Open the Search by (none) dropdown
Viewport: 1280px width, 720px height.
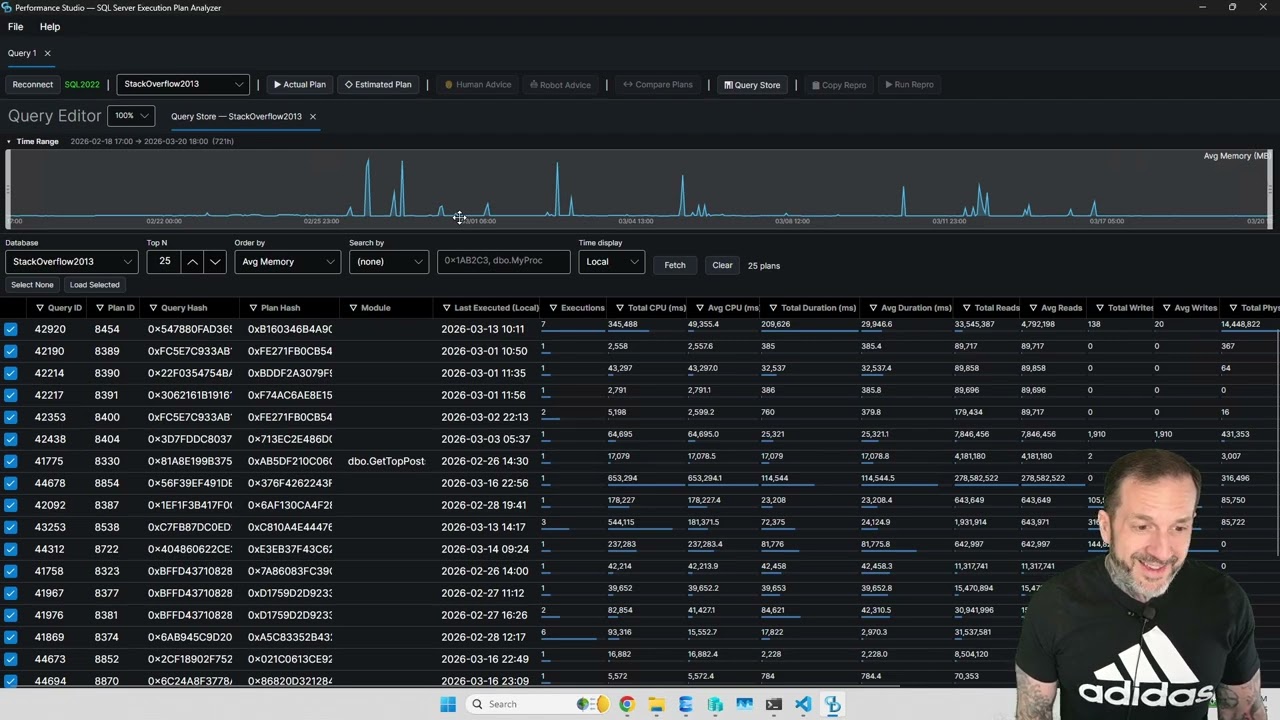point(389,262)
